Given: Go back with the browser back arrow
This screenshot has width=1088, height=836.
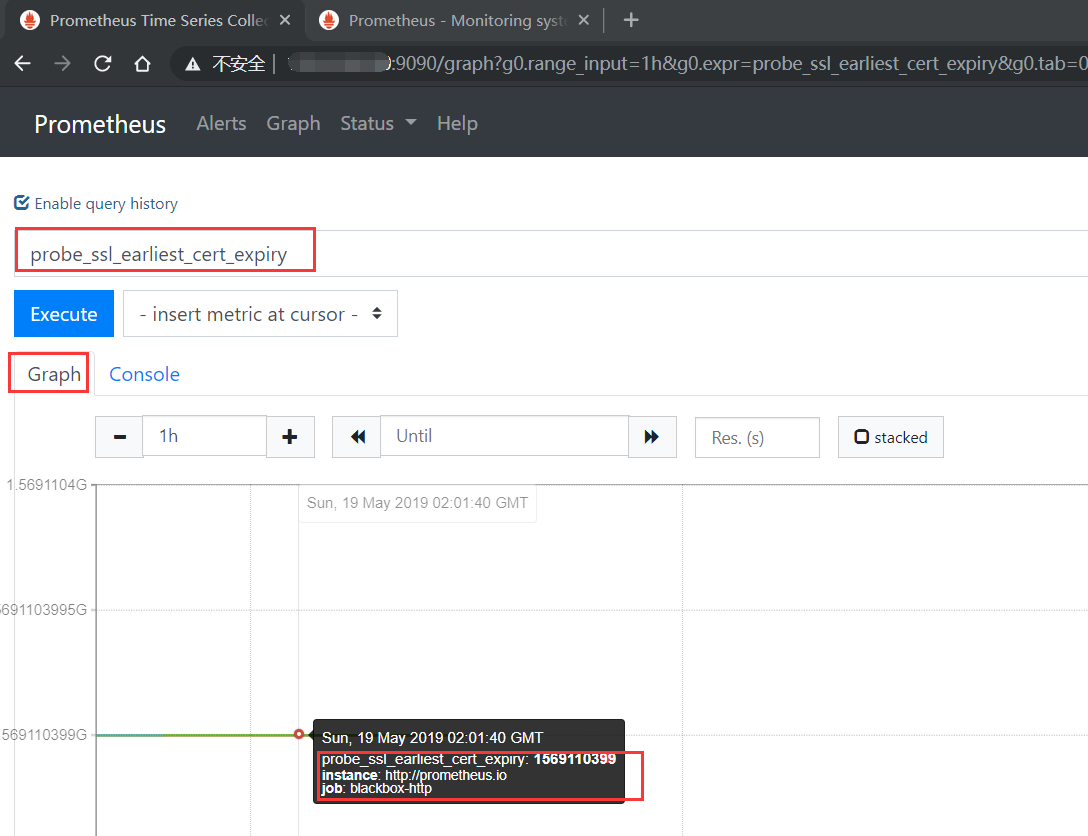Looking at the screenshot, I should click(22, 64).
